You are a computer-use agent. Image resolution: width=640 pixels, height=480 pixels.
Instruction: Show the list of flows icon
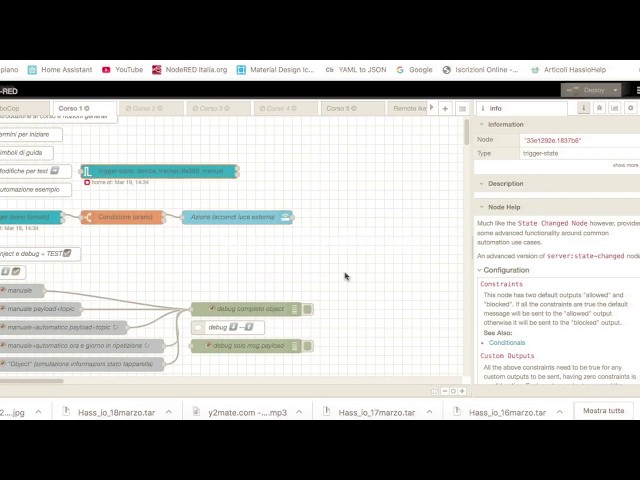coord(462,109)
